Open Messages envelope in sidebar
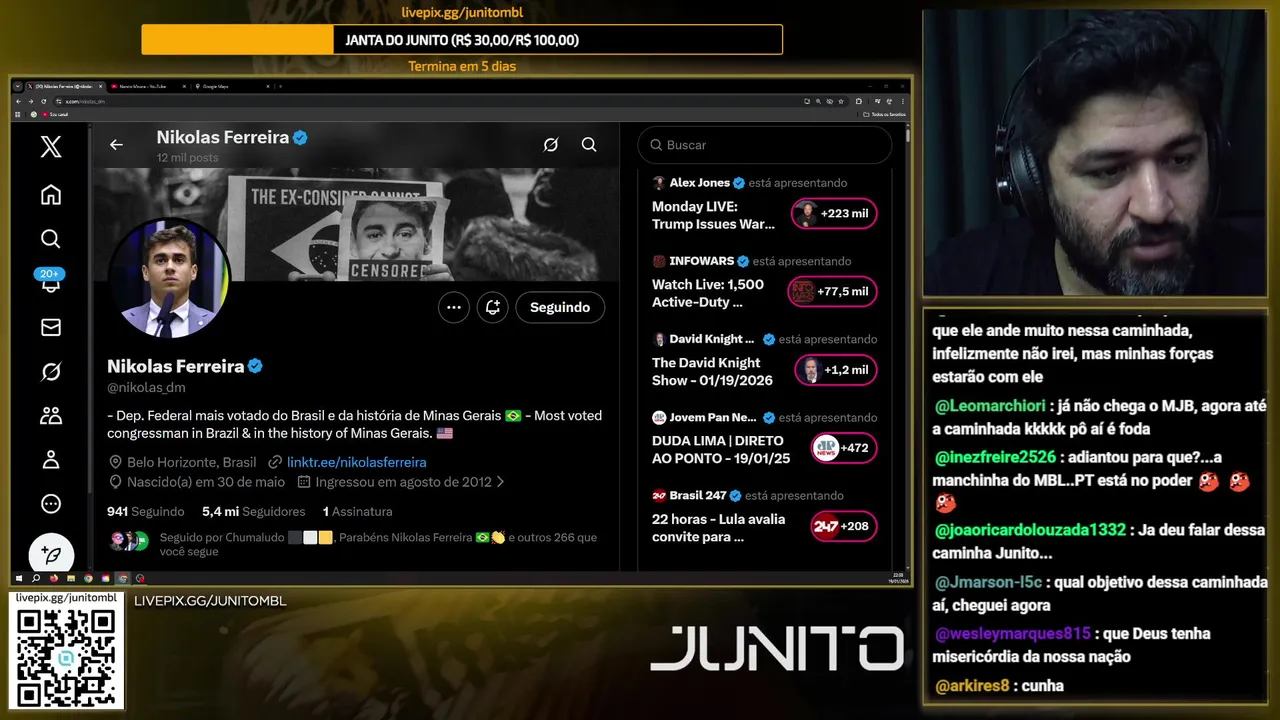Image resolution: width=1280 pixels, height=720 pixels. pyautogui.click(x=51, y=327)
